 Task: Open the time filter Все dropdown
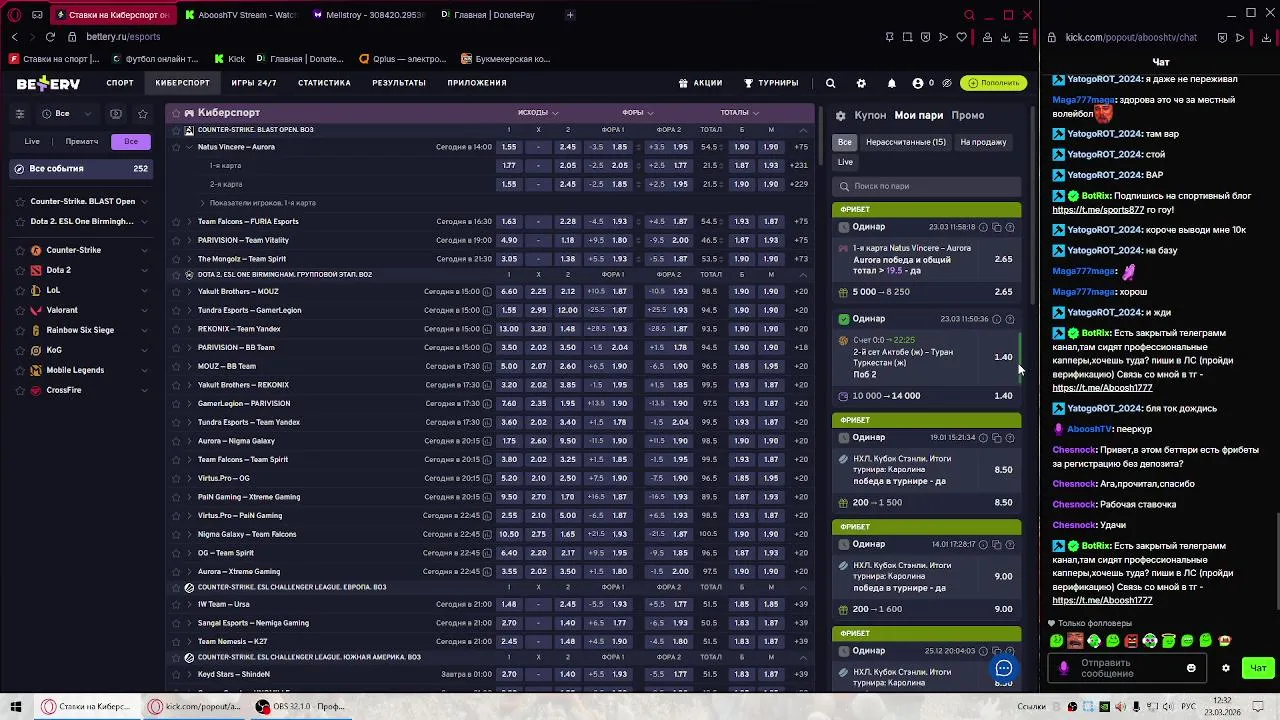(x=67, y=114)
